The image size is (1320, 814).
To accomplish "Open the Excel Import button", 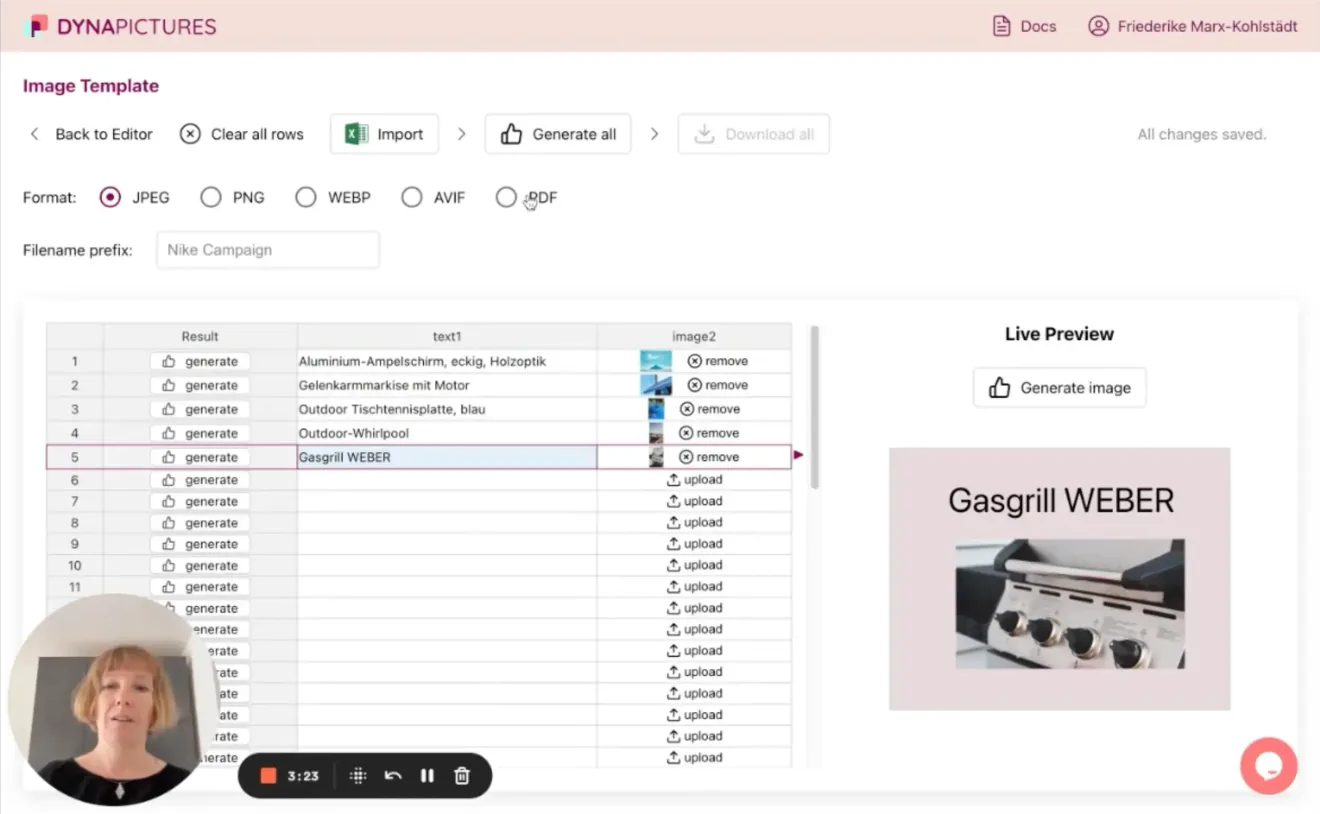I will pyautogui.click(x=384, y=134).
